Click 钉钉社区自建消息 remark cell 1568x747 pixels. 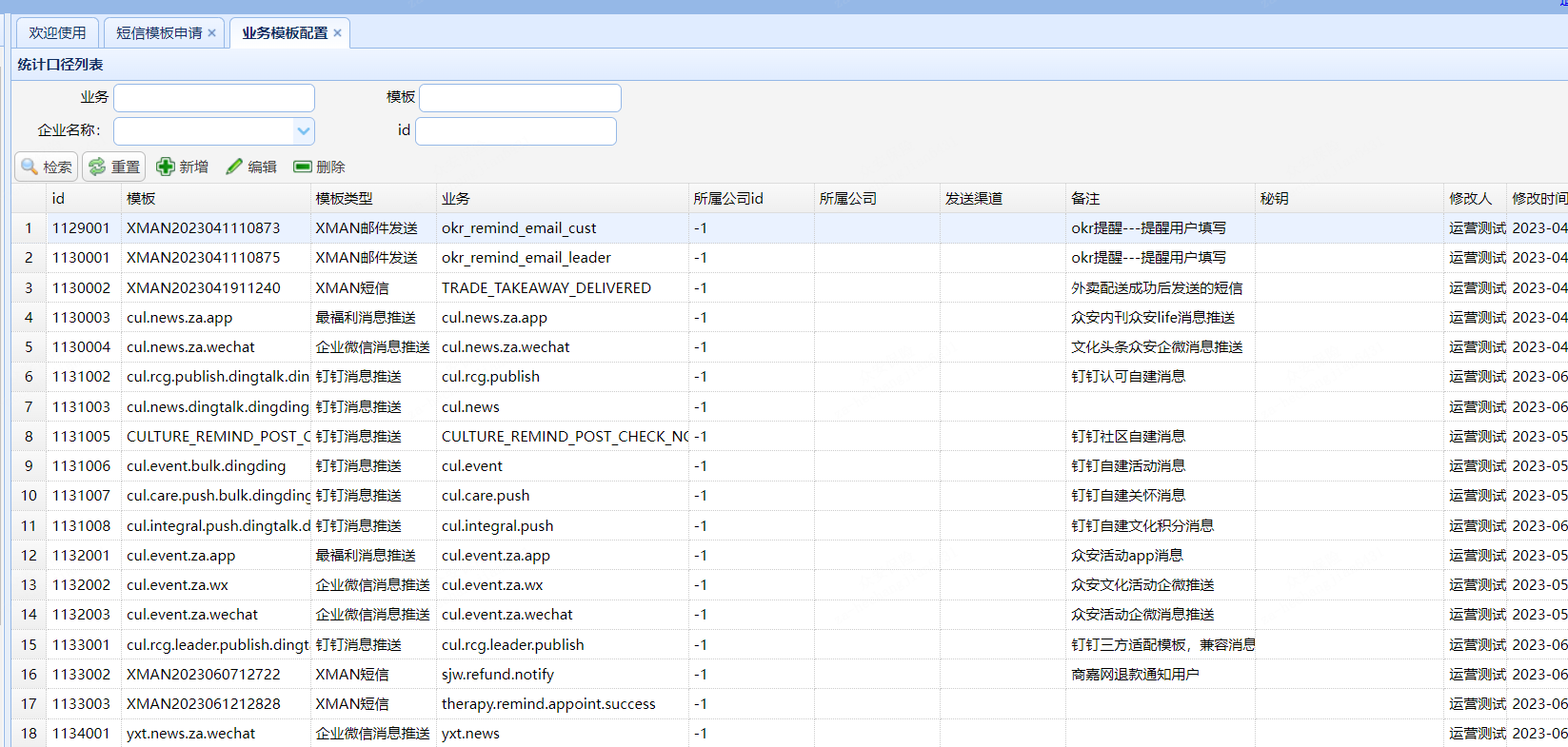(x=1161, y=436)
